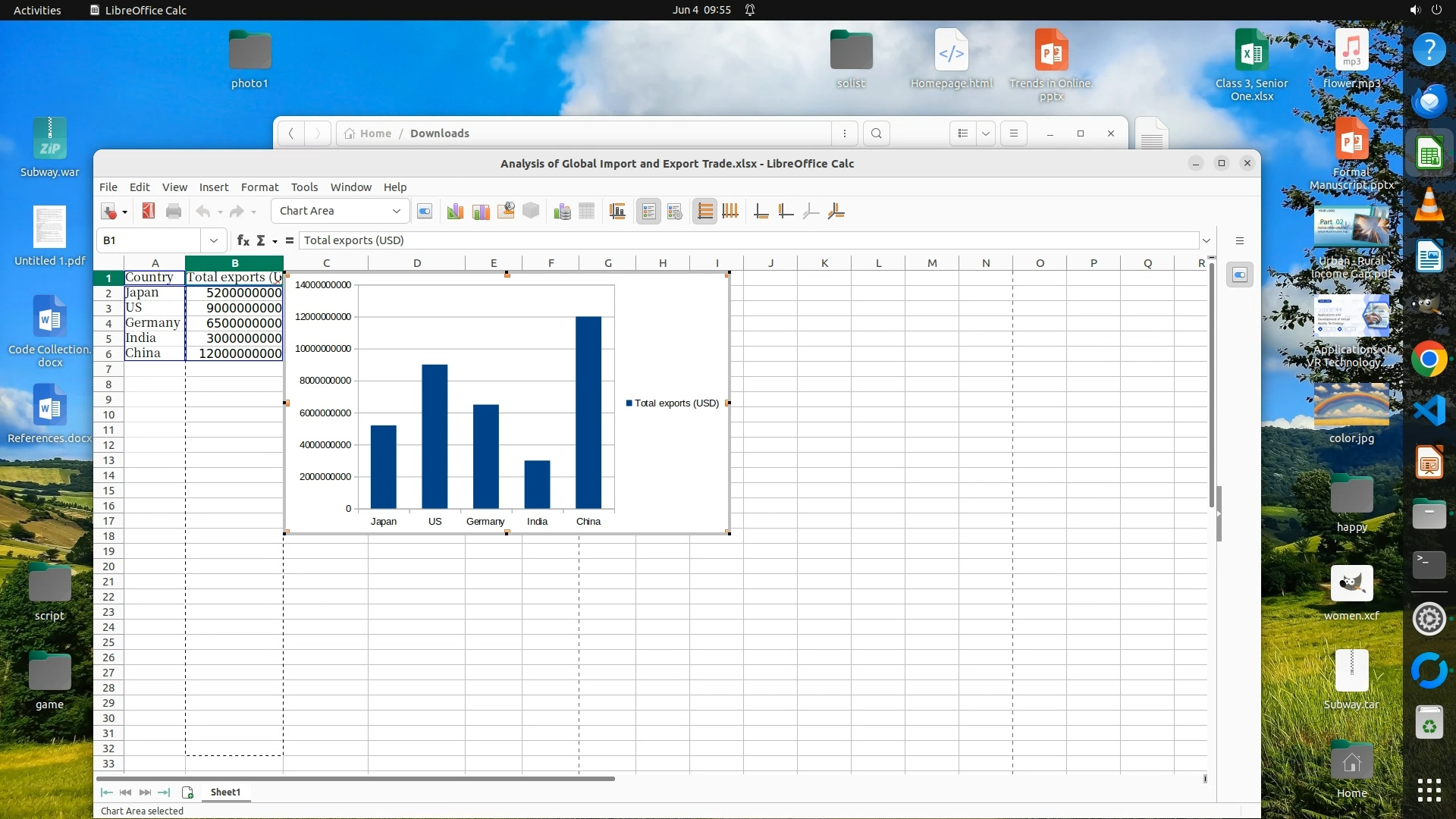
Task: Open Google Chrome from the dock
Action: pyautogui.click(x=1429, y=359)
